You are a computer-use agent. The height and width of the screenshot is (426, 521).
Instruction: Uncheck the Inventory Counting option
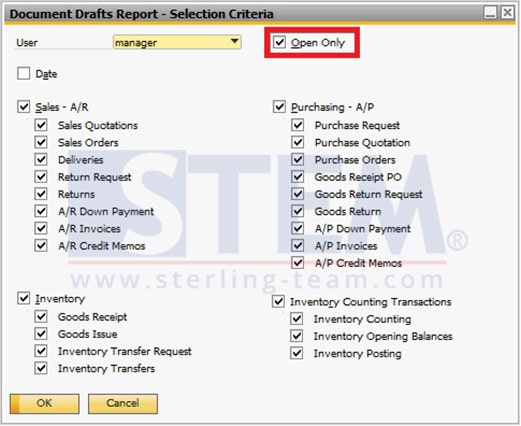click(x=297, y=319)
